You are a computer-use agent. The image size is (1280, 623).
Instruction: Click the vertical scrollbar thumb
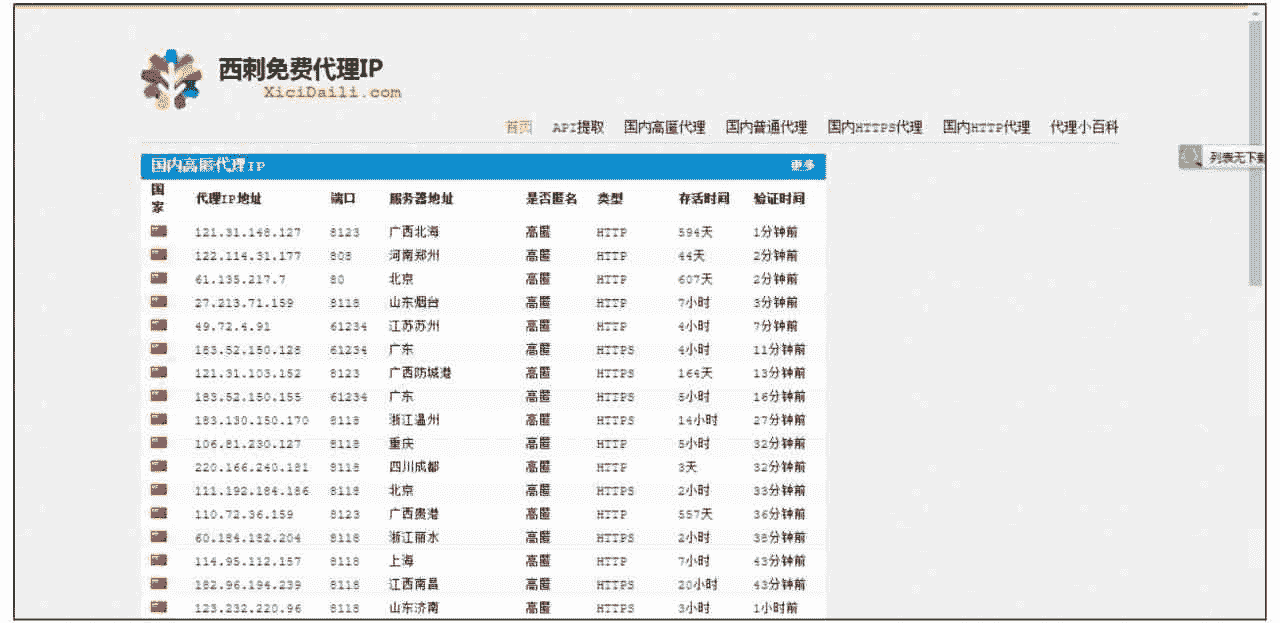[x=1255, y=150]
